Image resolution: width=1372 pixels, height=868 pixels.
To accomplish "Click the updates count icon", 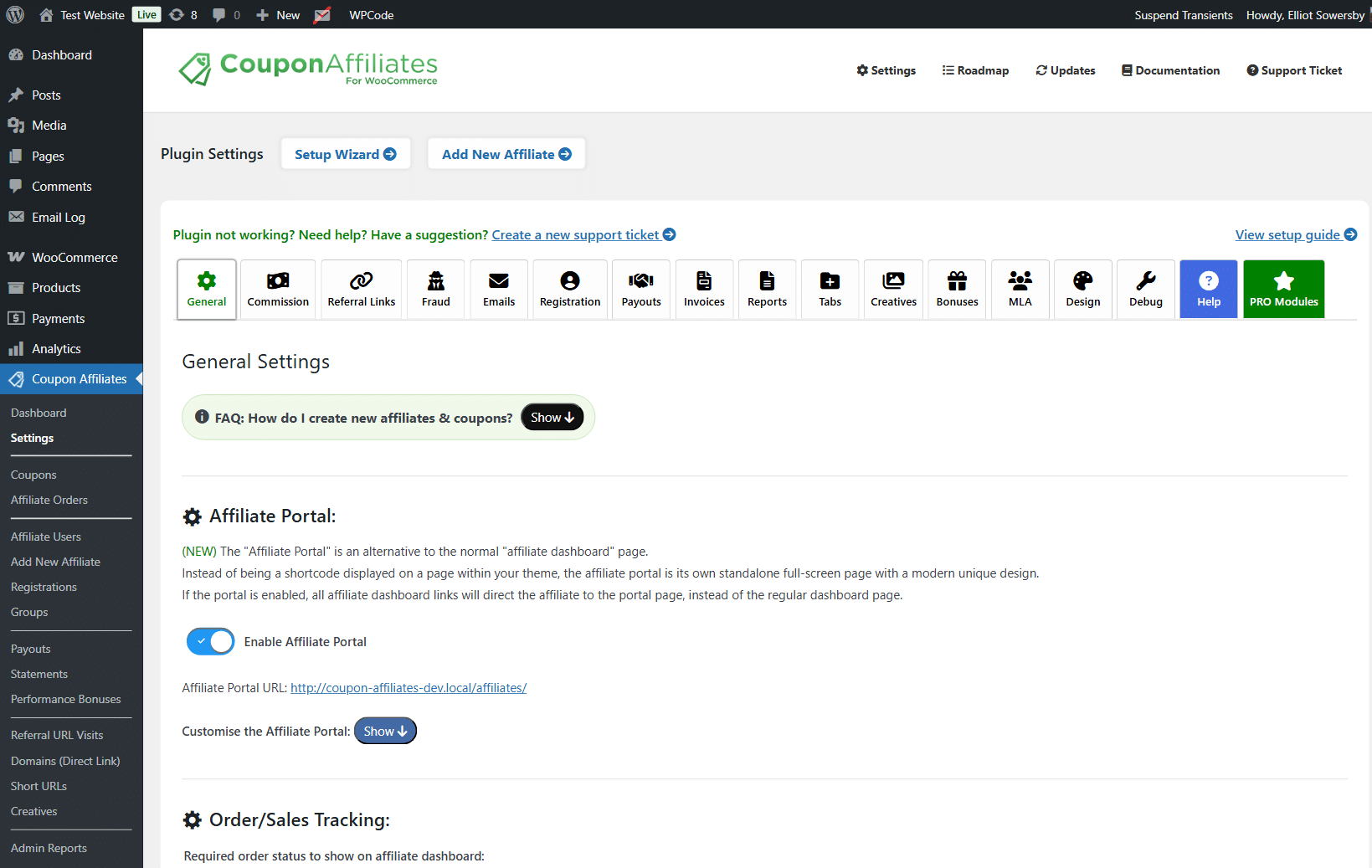I will click(x=183, y=15).
